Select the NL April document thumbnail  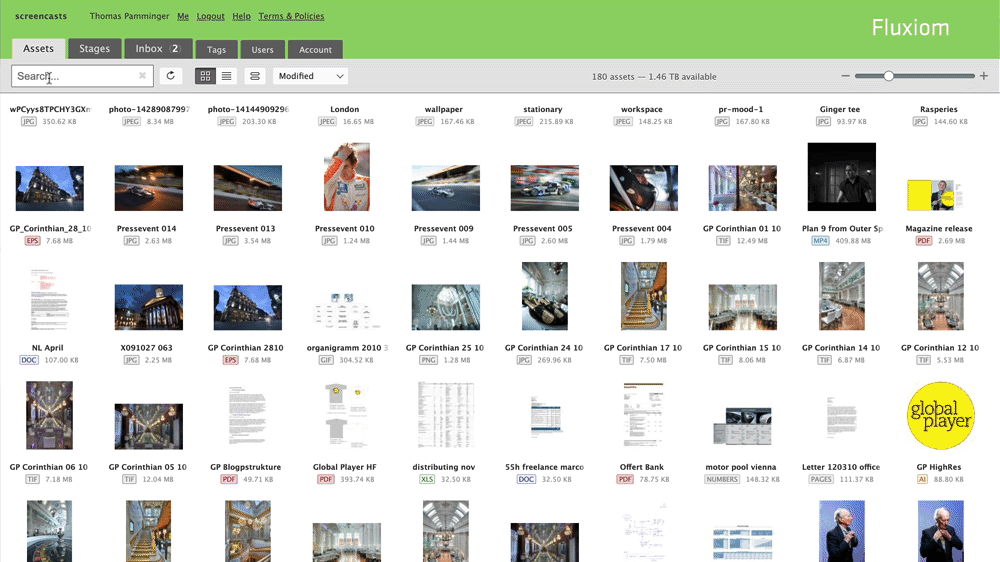pyautogui.click(x=49, y=300)
